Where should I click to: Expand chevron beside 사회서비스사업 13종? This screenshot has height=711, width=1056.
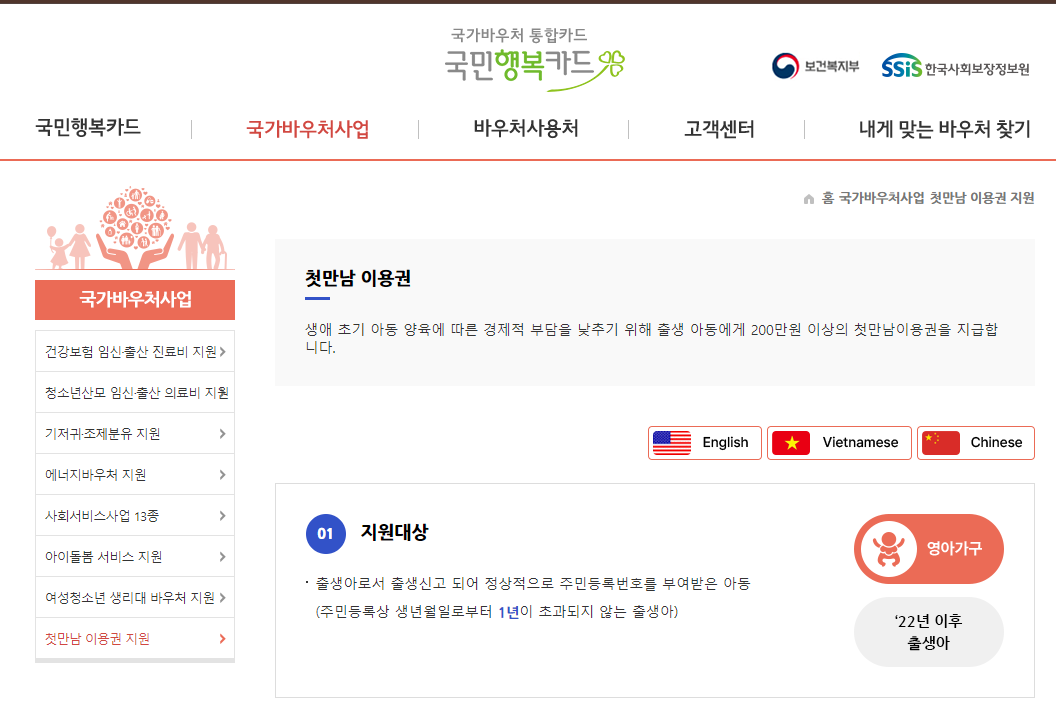tap(222, 516)
